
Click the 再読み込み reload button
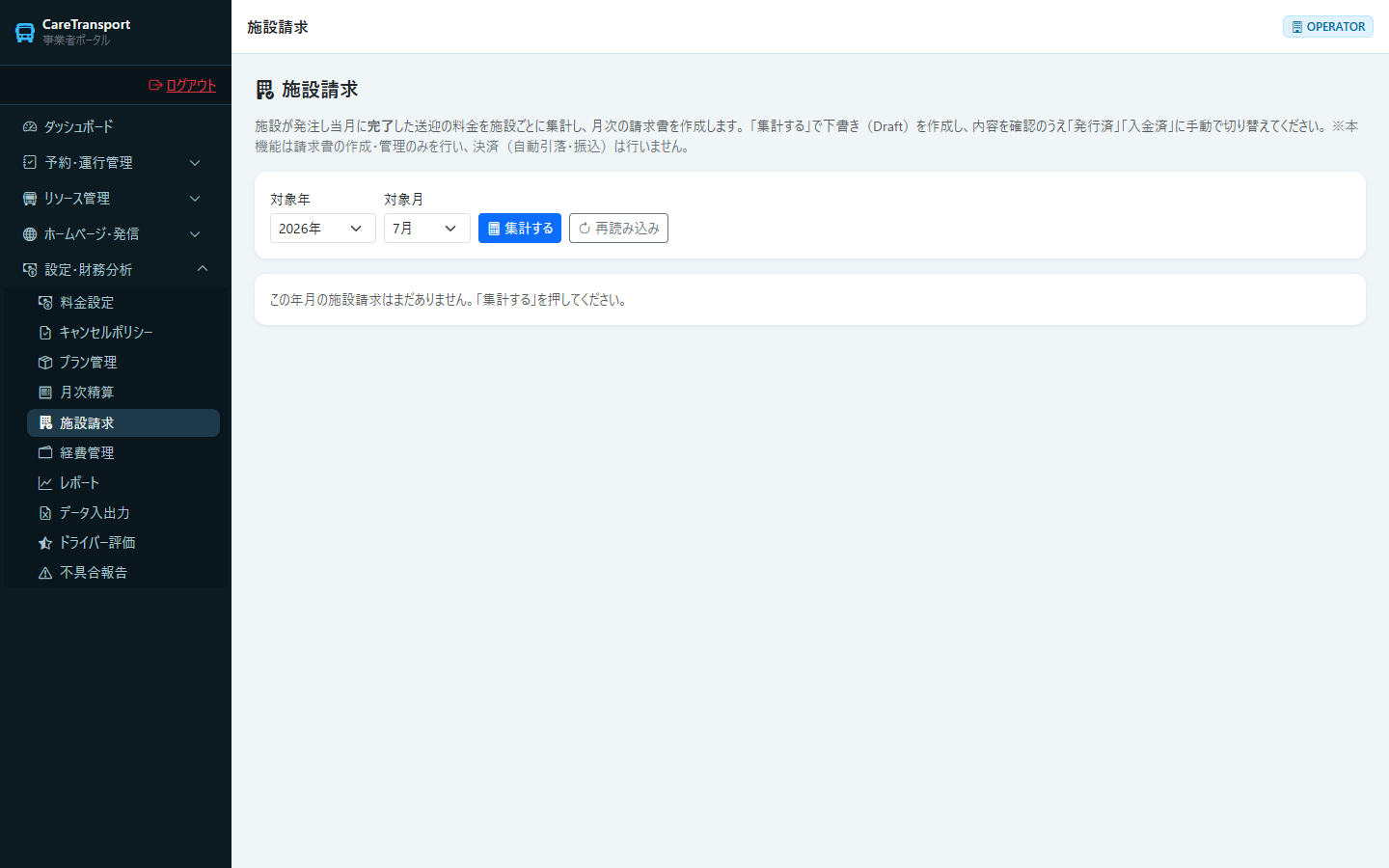point(618,228)
